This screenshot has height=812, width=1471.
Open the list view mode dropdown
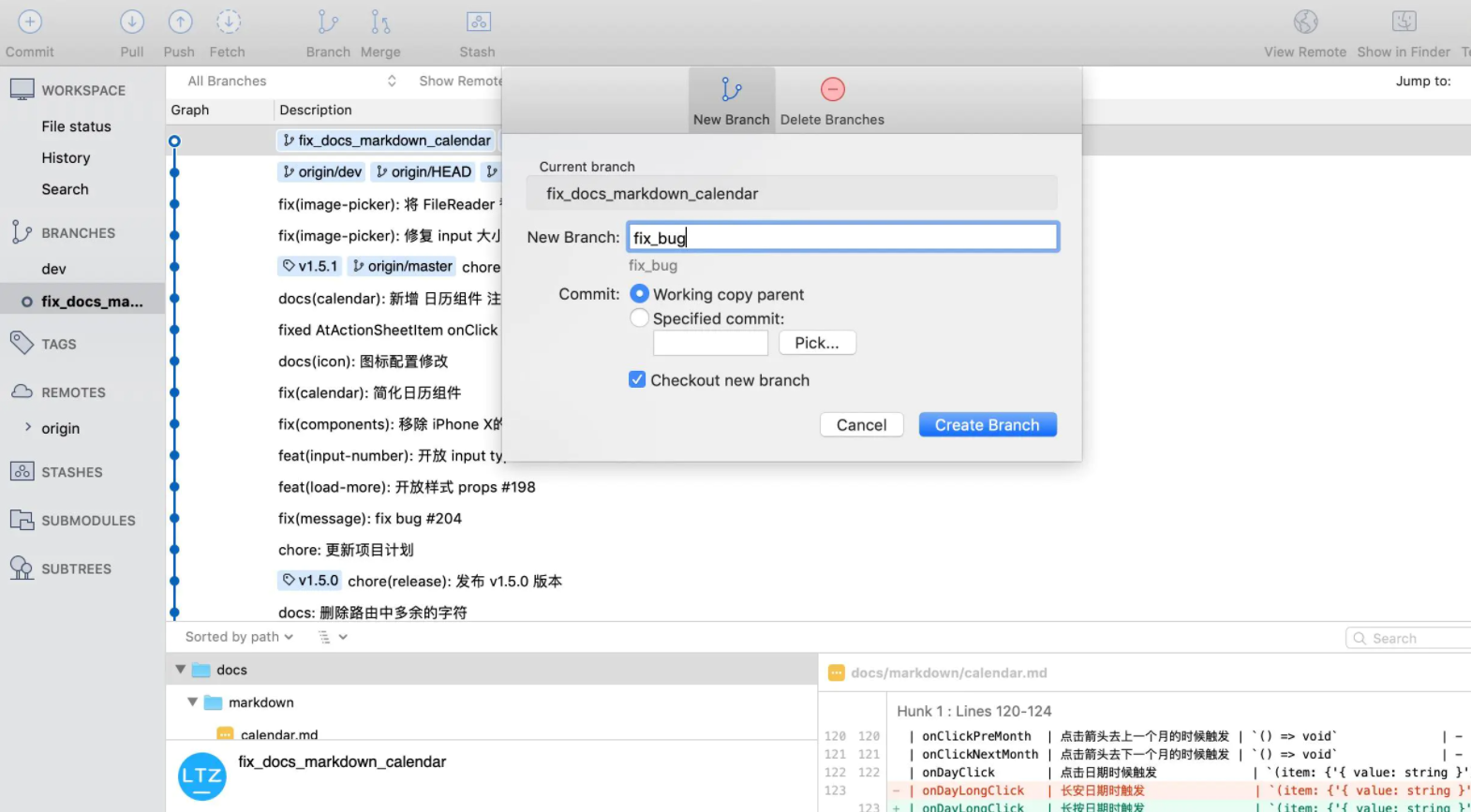333,637
